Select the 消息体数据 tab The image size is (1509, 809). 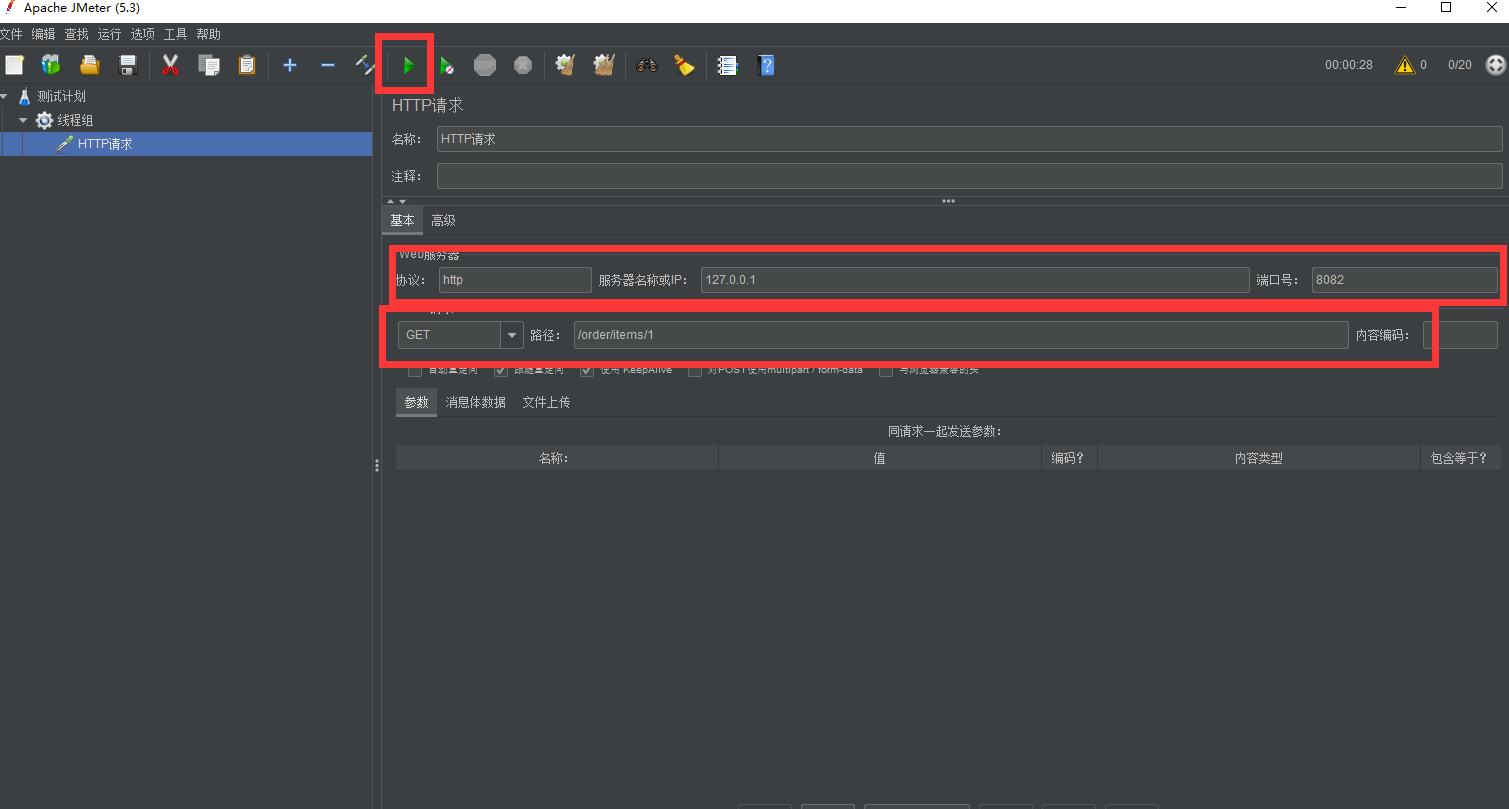point(476,402)
